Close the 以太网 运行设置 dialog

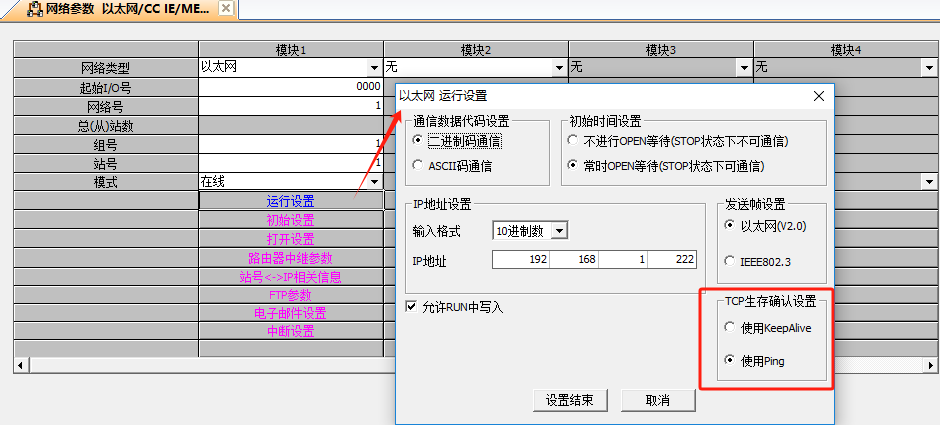[x=819, y=96]
